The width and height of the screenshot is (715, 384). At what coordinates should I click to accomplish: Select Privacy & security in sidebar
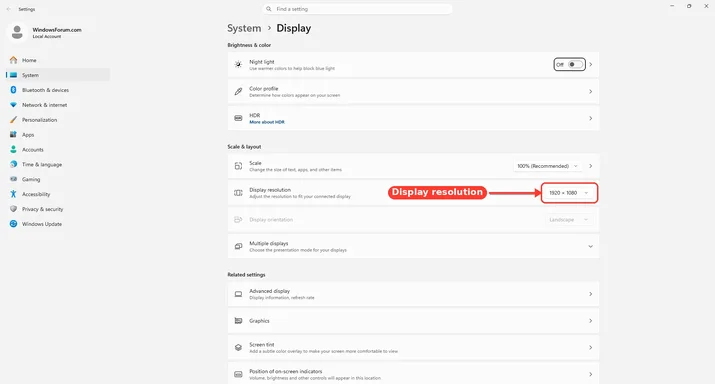58,209
